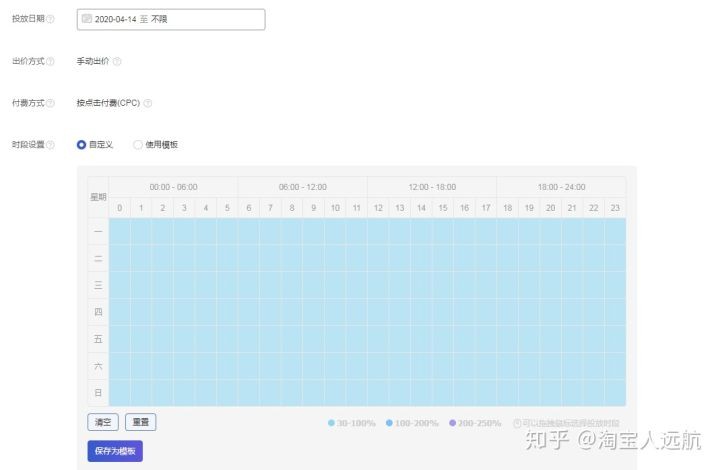The width and height of the screenshot is (720, 470).
Task: Select Thursday row cell at hour 12
Action: pyautogui.click(x=378, y=312)
